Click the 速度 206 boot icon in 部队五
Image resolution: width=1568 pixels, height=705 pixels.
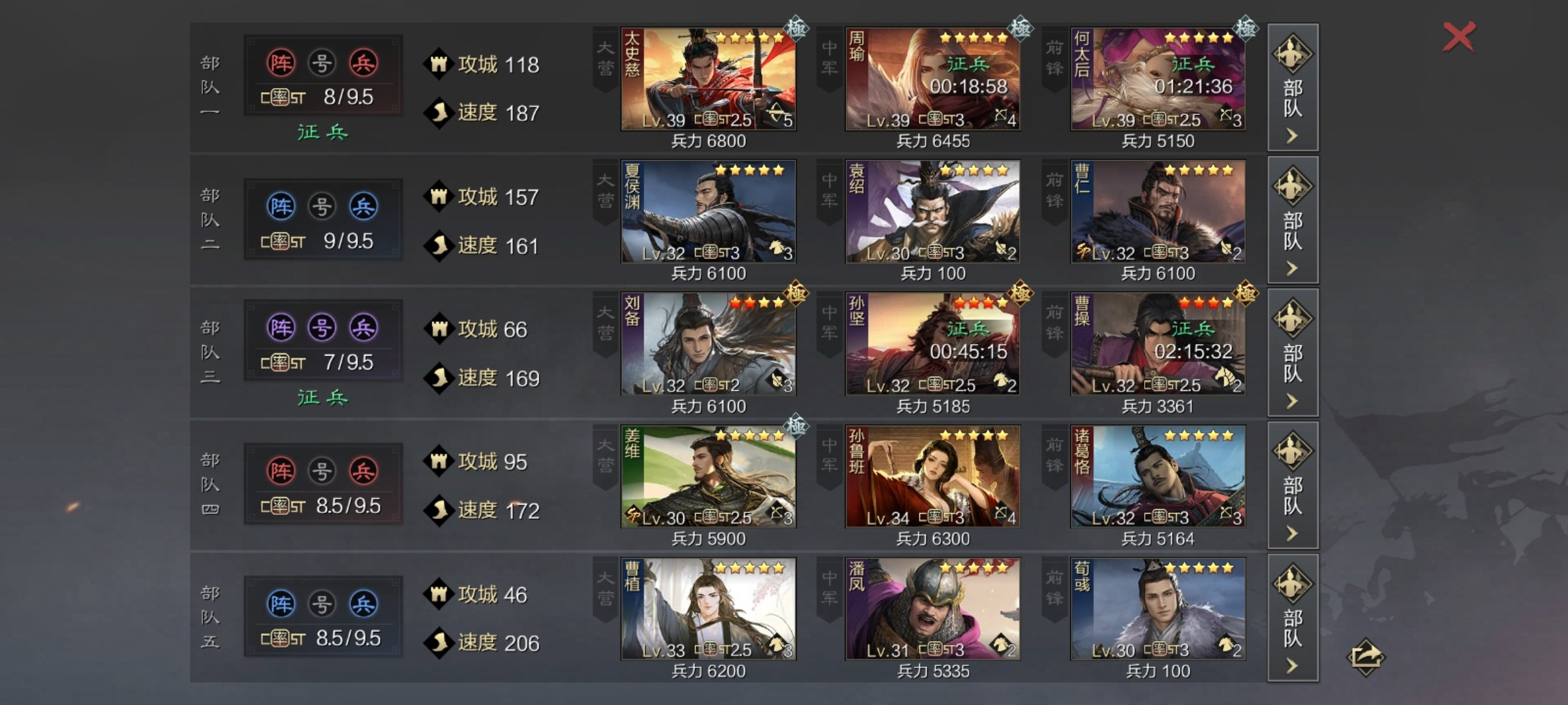click(439, 642)
